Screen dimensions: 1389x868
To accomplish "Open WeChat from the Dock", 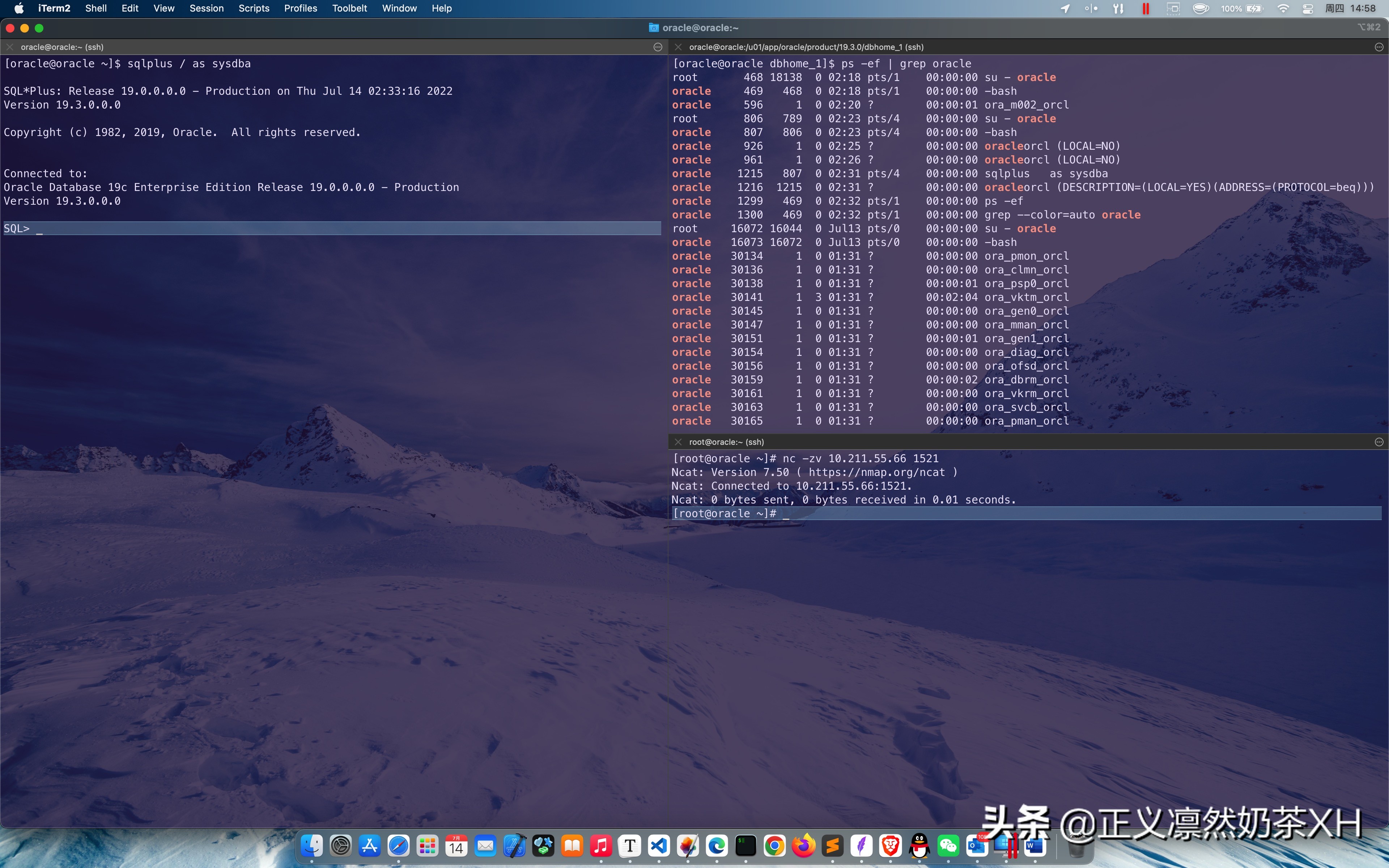I will [948, 846].
